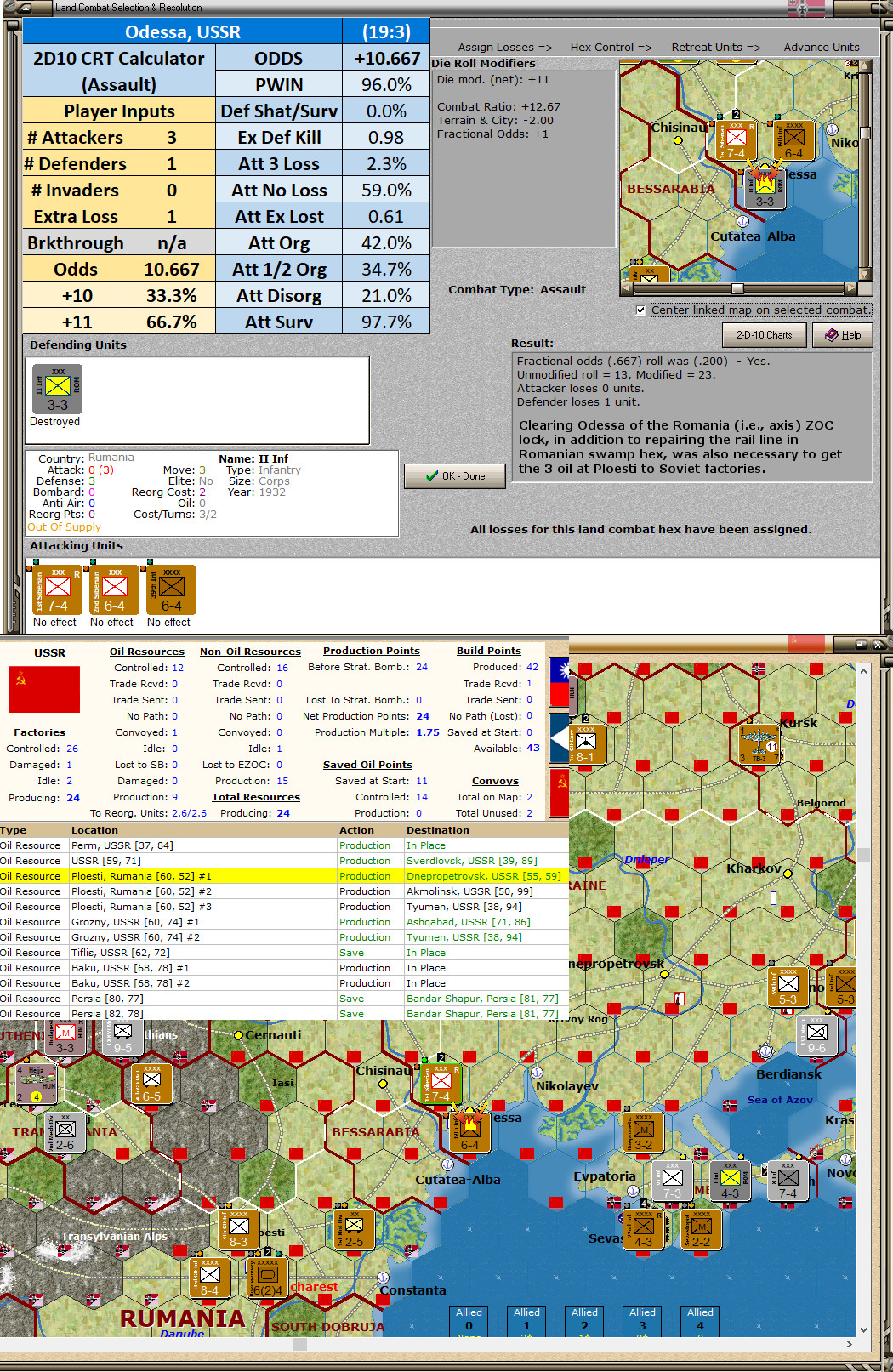Select the 2nd Siberian 6-4 attacker counter
Image resolution: width=893 pixels, height=1372 pixels.
click(x=115, y=589)
